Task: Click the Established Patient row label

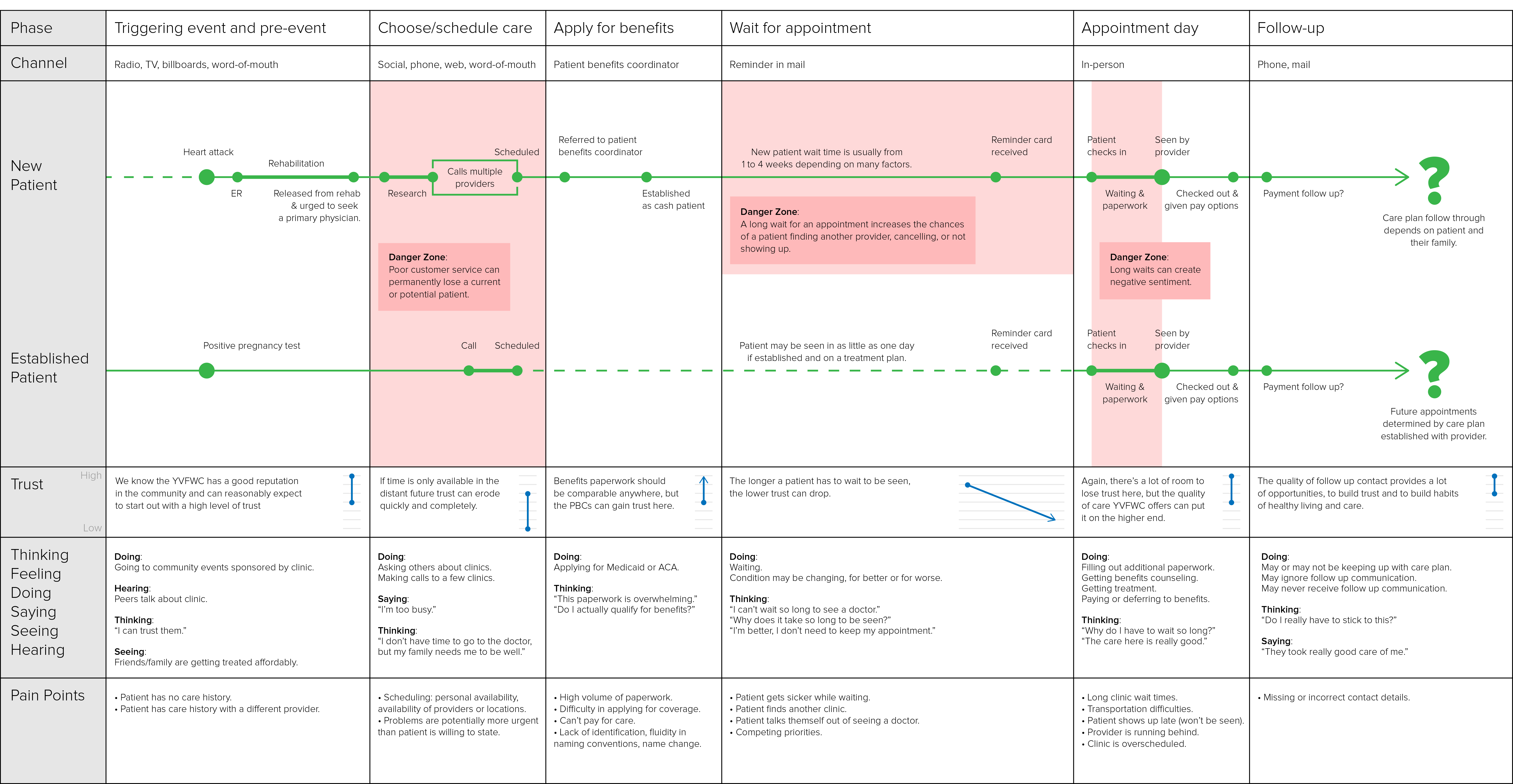Action: (x=49, y=368)
